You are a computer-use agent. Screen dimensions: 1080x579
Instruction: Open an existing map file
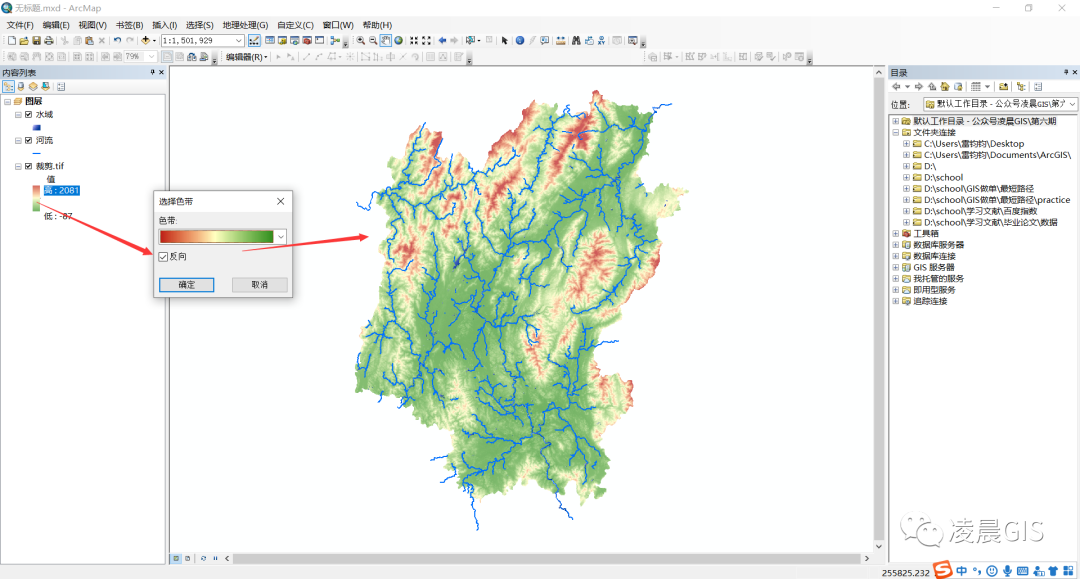pos(24,41)
